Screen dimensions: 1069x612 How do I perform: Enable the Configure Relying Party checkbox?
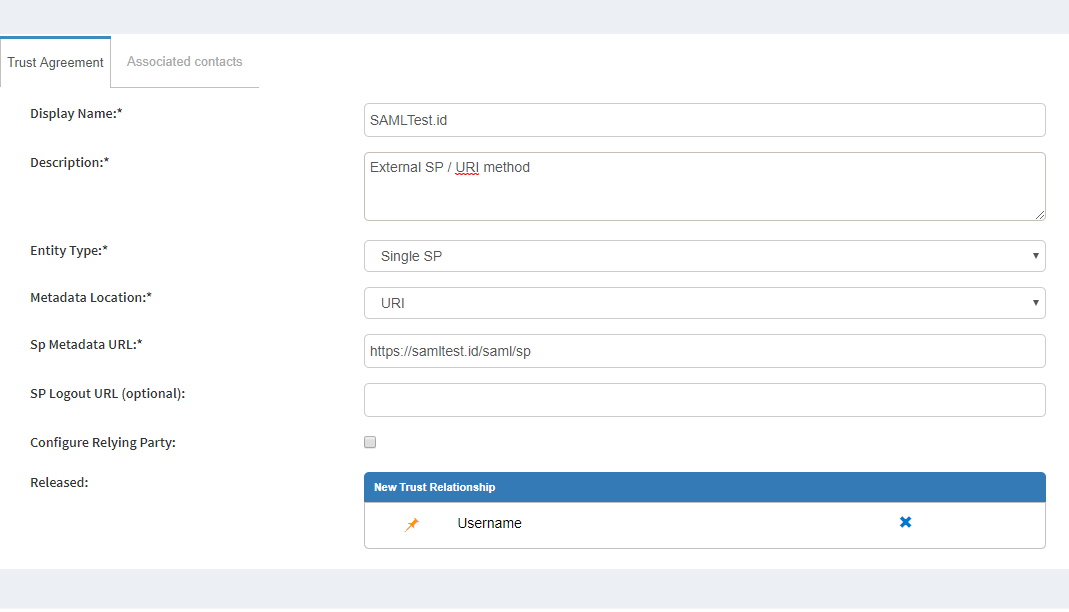point(370,442)
